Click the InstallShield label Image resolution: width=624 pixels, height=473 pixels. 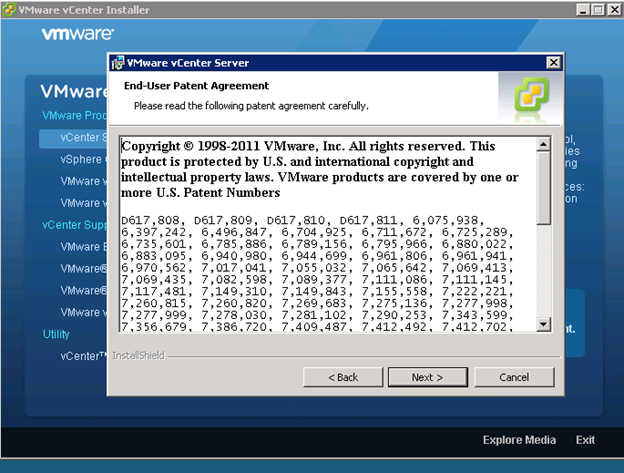coord(138,355)
